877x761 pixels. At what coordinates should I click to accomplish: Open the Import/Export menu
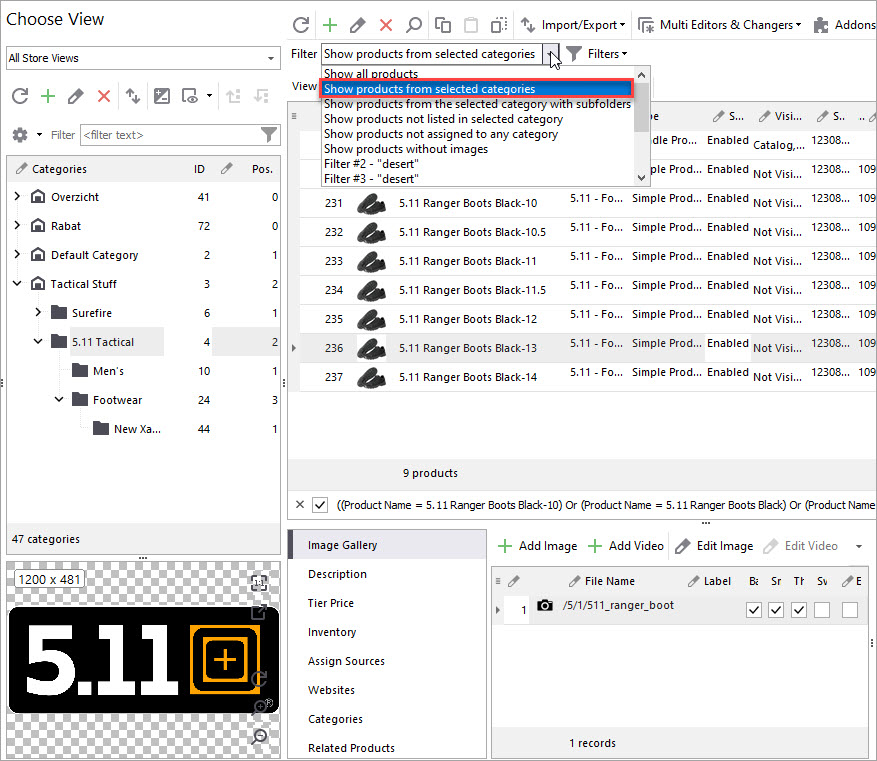573,25
